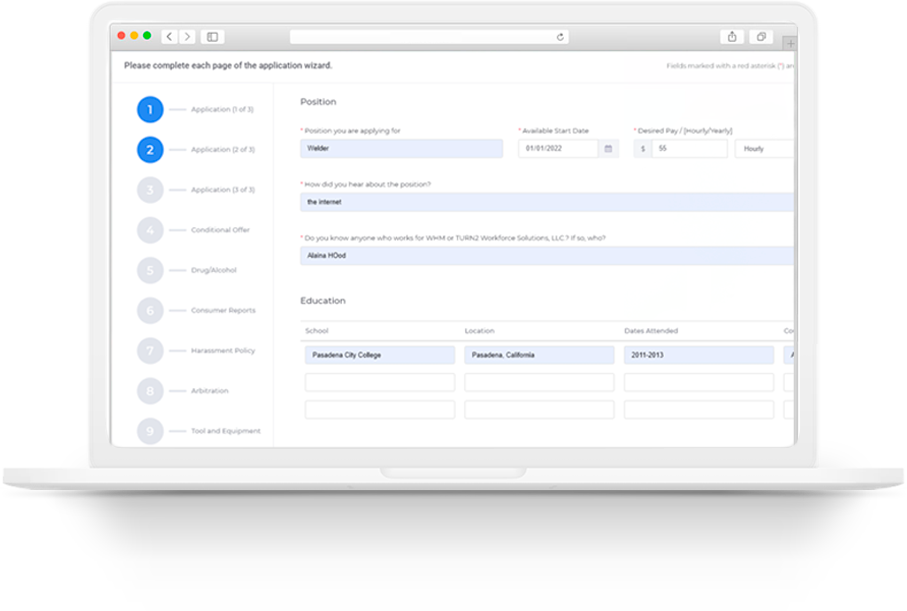Select step 3 circle of wizard
The height and width of the screenshot is (611, 907).
(150, 190)
